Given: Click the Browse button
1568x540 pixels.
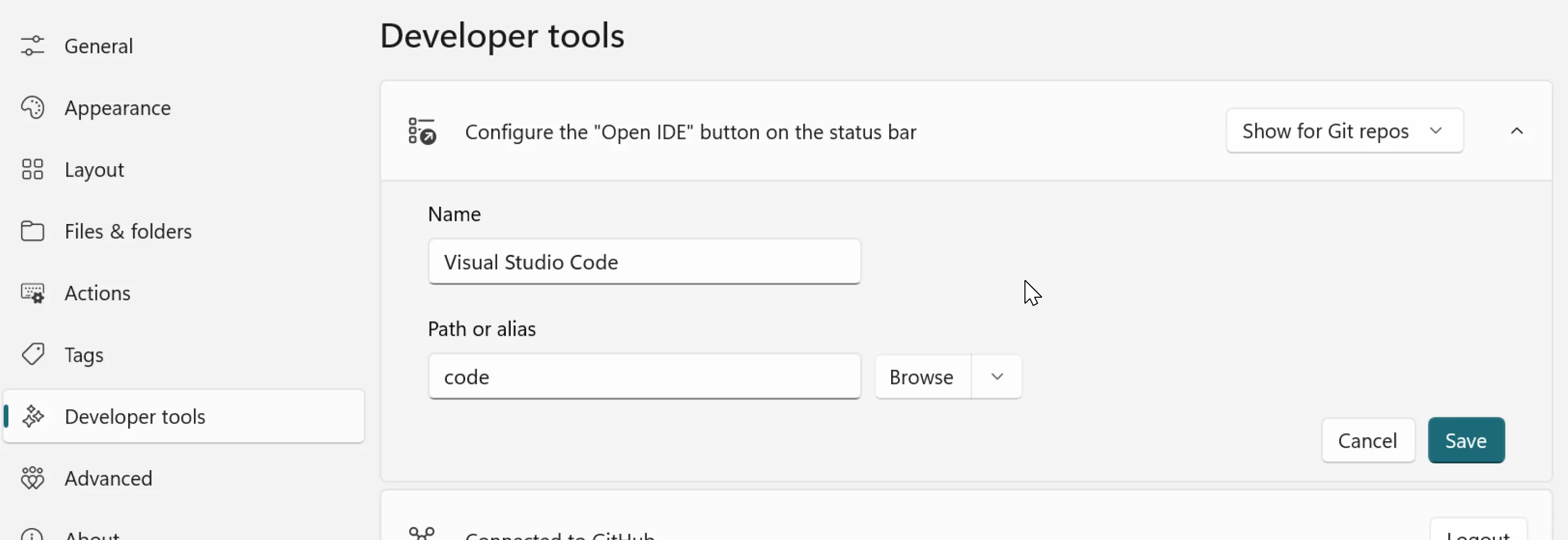Looking at the screenshot, I should tap(920, 377).
